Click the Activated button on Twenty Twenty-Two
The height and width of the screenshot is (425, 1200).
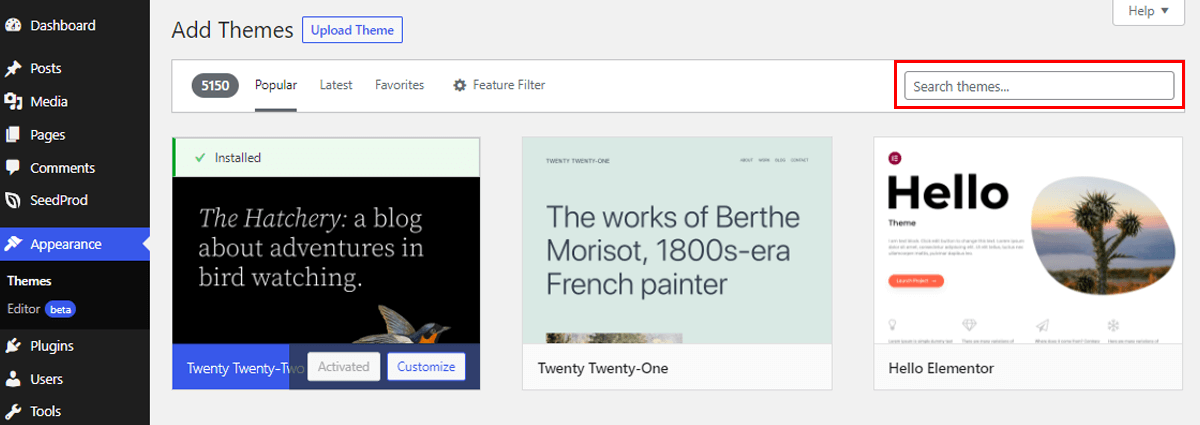344,367
